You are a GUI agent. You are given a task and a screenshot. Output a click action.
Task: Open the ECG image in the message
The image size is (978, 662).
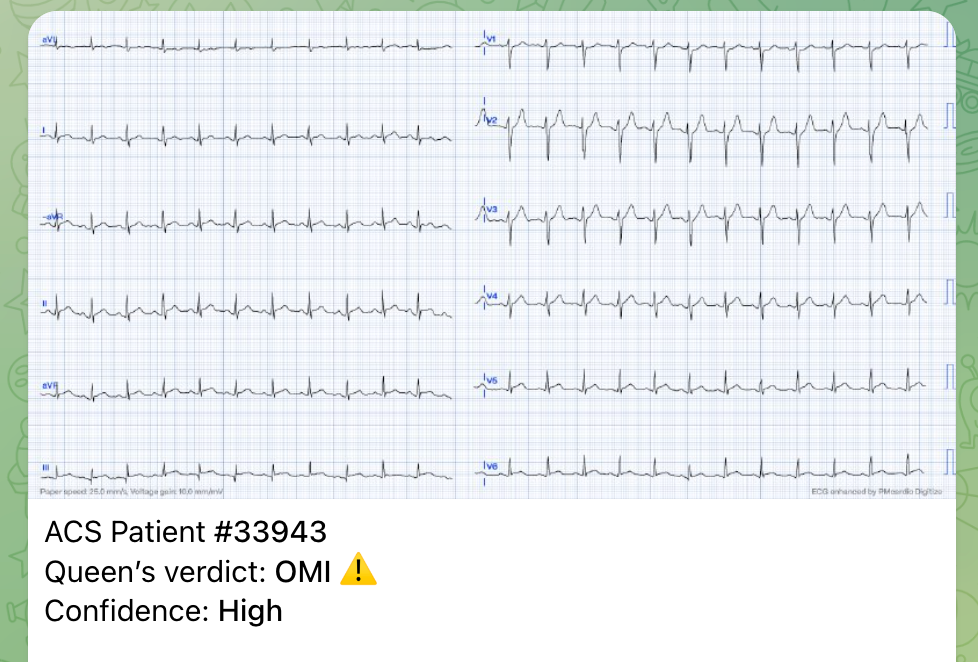pyautogui.click(x=491, y=255)
